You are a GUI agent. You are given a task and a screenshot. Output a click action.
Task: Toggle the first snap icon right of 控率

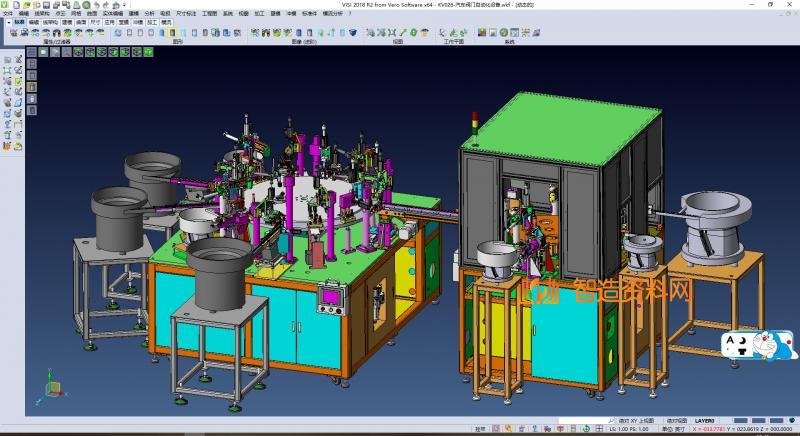click(497, 429)
